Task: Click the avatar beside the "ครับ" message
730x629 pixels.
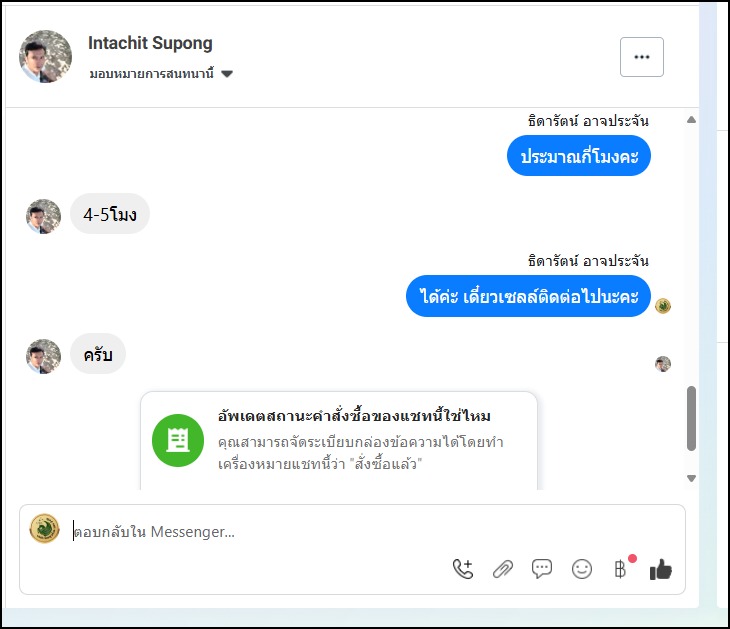Action: (43, 355)
